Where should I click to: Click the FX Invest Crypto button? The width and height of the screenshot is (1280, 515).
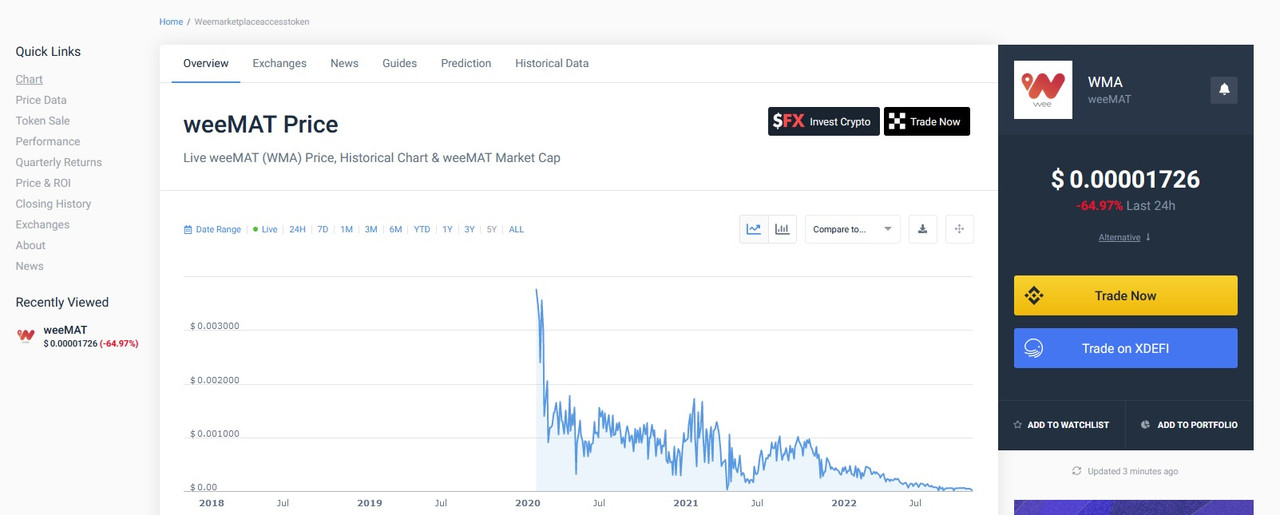click(824, 121)
